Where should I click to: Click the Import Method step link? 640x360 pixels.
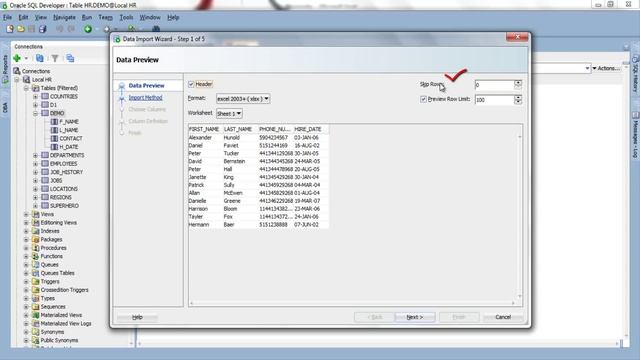pos(145,98)
